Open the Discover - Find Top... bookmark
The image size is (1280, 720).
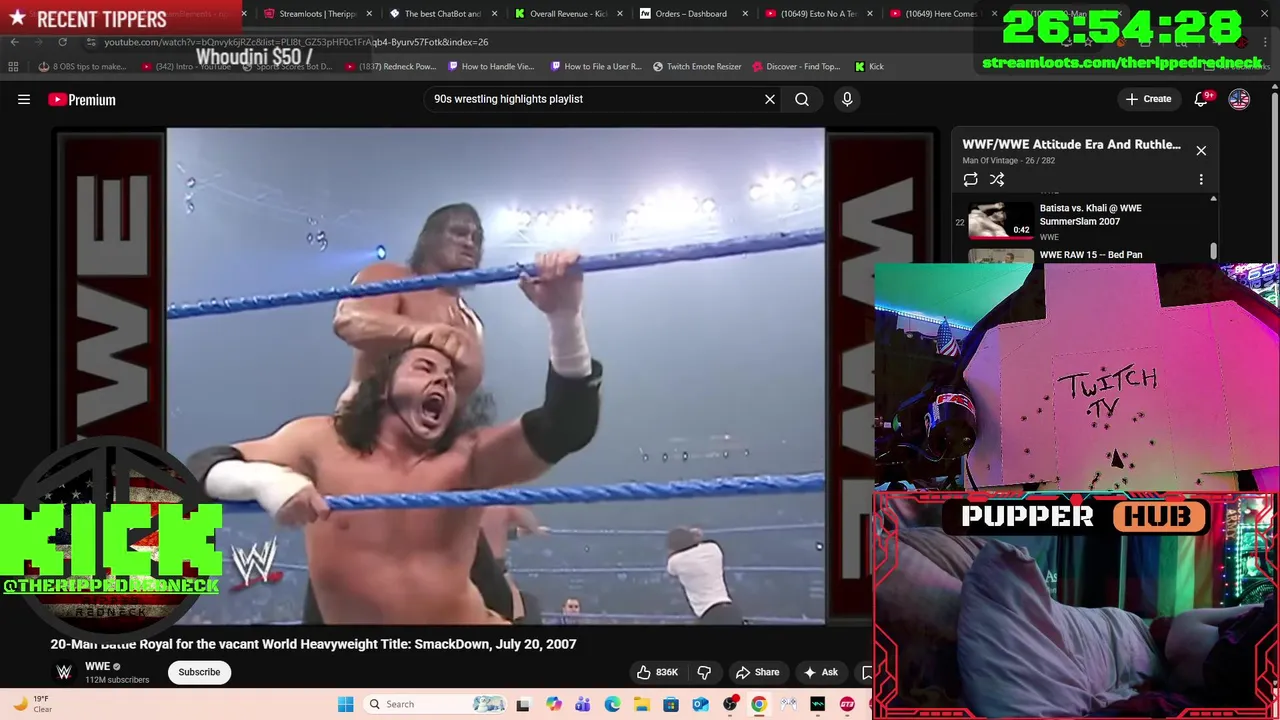pyautogui.click(x=796, y=67)
